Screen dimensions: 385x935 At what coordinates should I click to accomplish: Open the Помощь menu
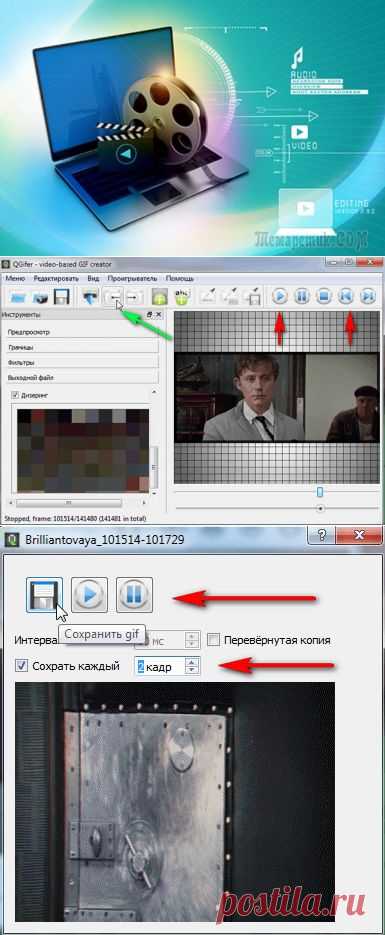[179, 278]
